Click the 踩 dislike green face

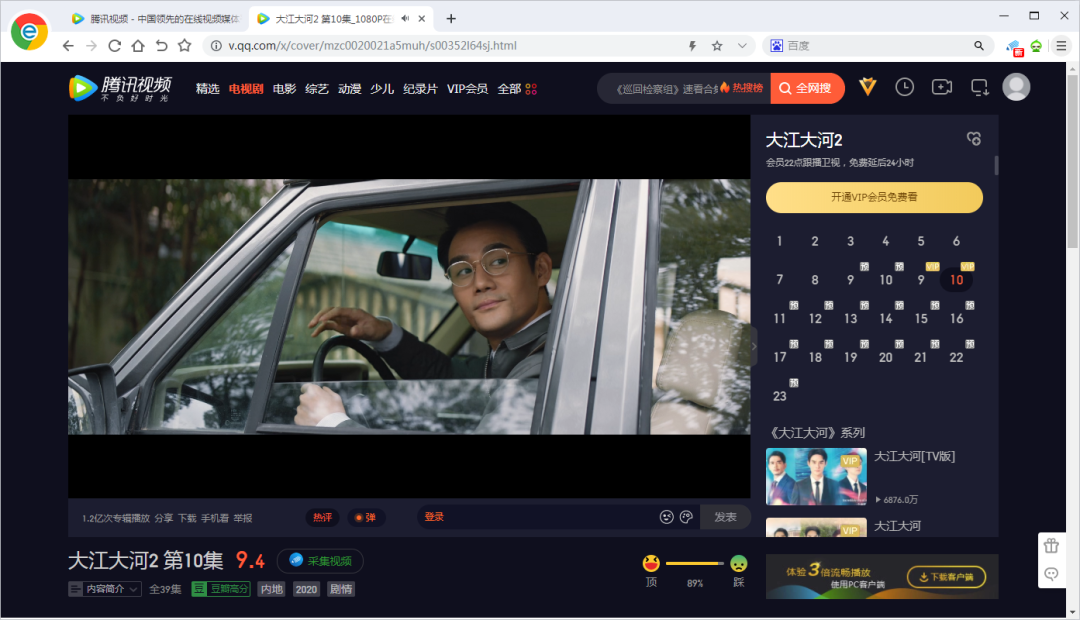click(738, 564)
